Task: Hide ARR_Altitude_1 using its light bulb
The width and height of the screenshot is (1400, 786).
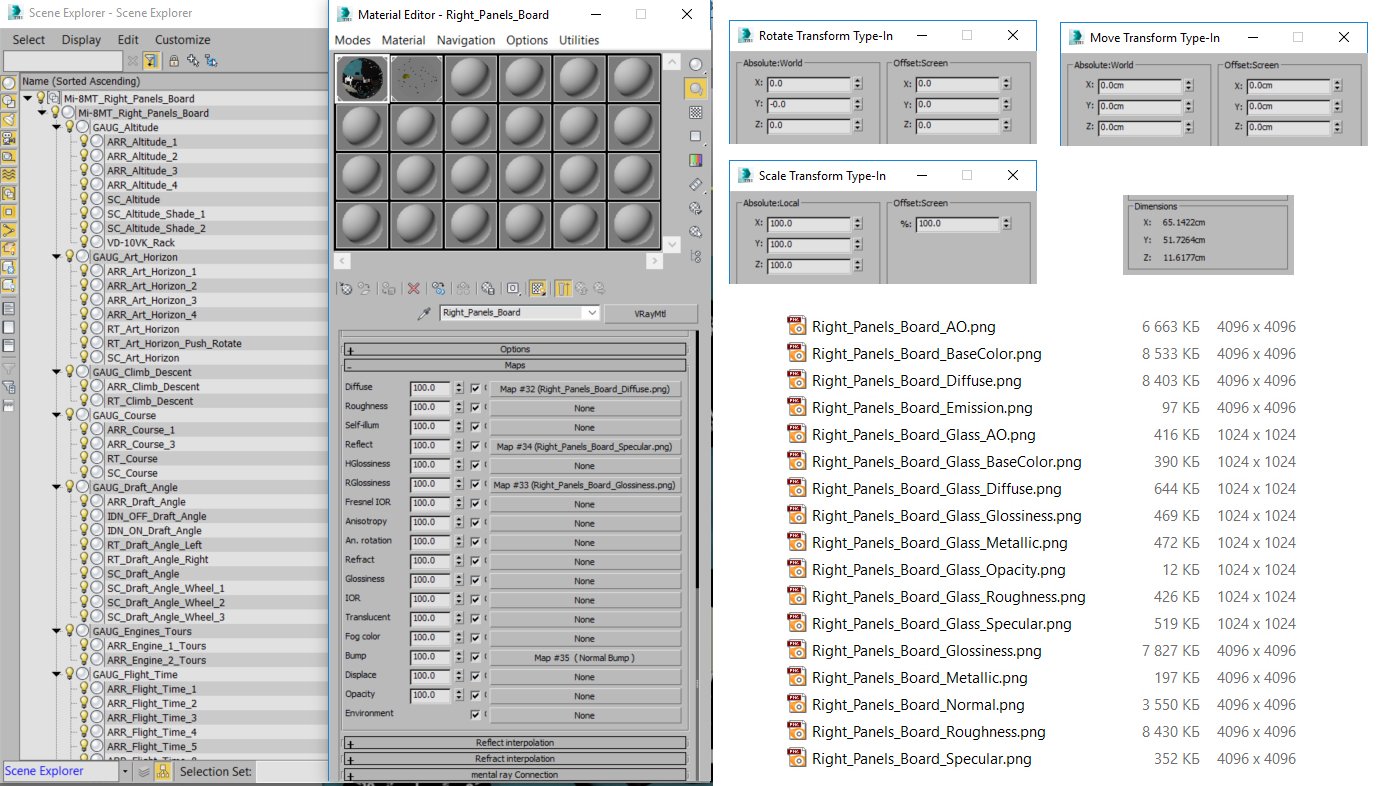Action: coord(84,142)
